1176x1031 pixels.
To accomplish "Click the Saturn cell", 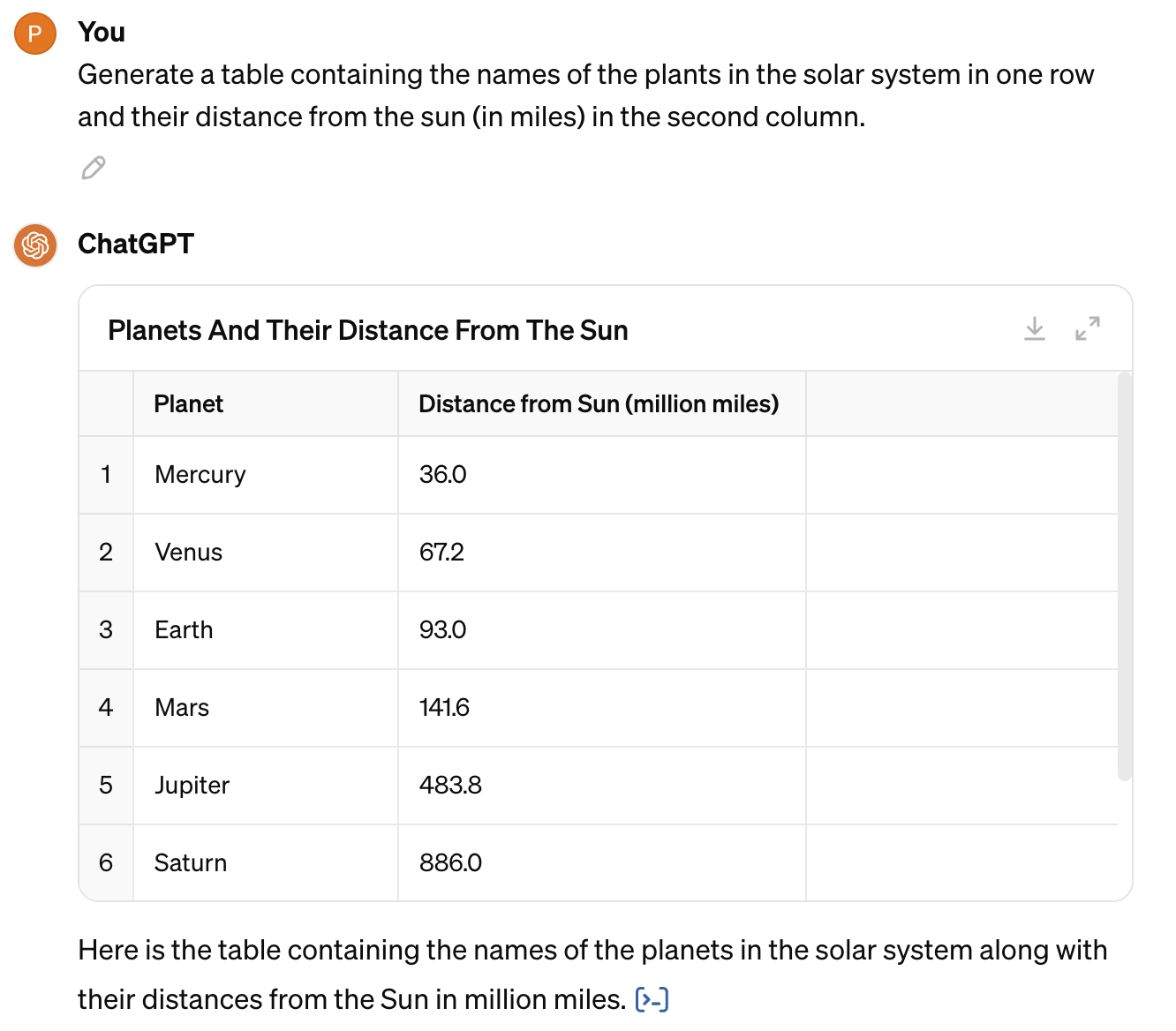I will pos(266,863).
